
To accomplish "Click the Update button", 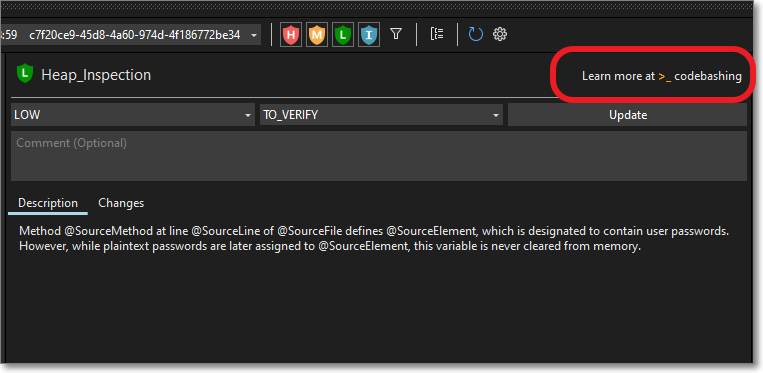I will tap(628, 115).
